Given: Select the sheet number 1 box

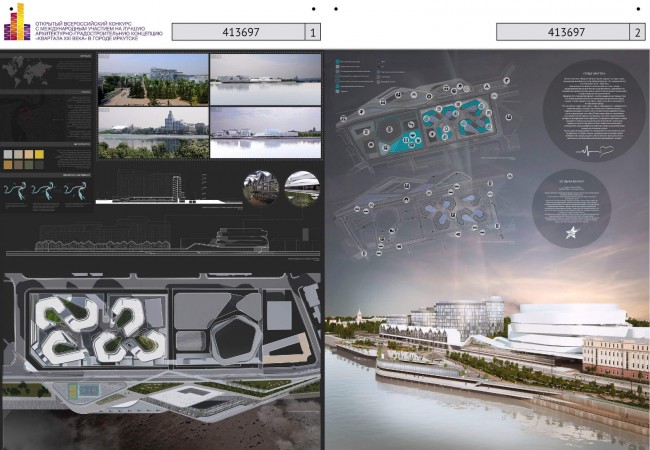Looking at the screenshot, I should [313, 32].
